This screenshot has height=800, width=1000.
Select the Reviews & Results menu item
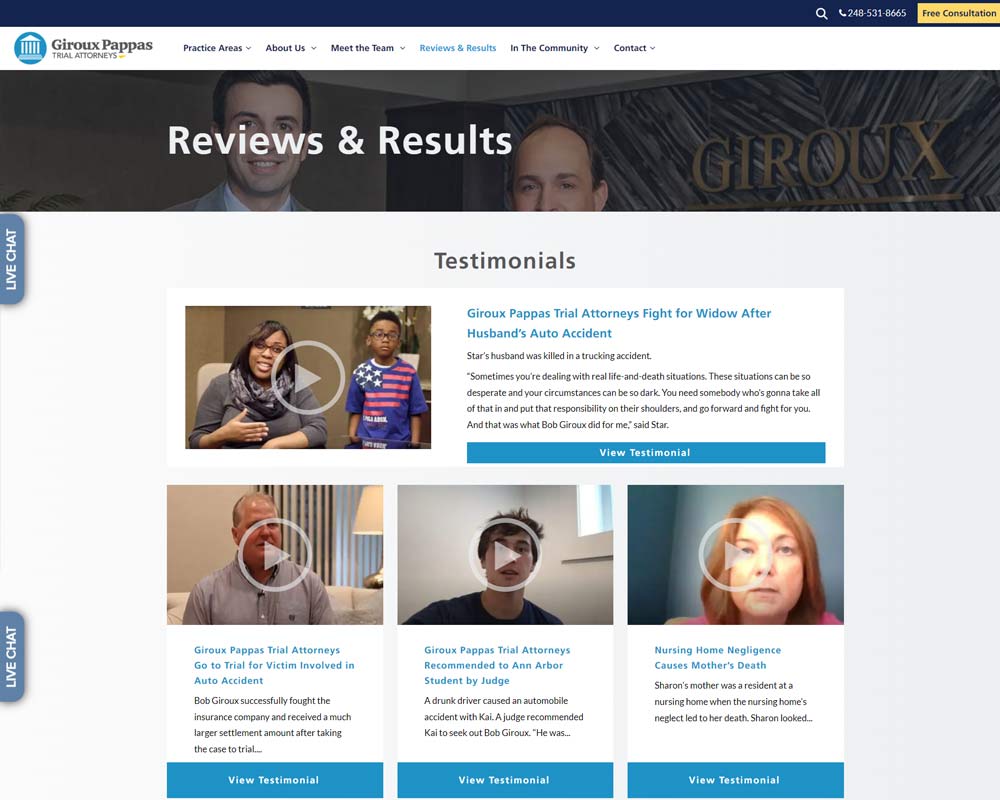pyautogui.click(x=457, y=47)
